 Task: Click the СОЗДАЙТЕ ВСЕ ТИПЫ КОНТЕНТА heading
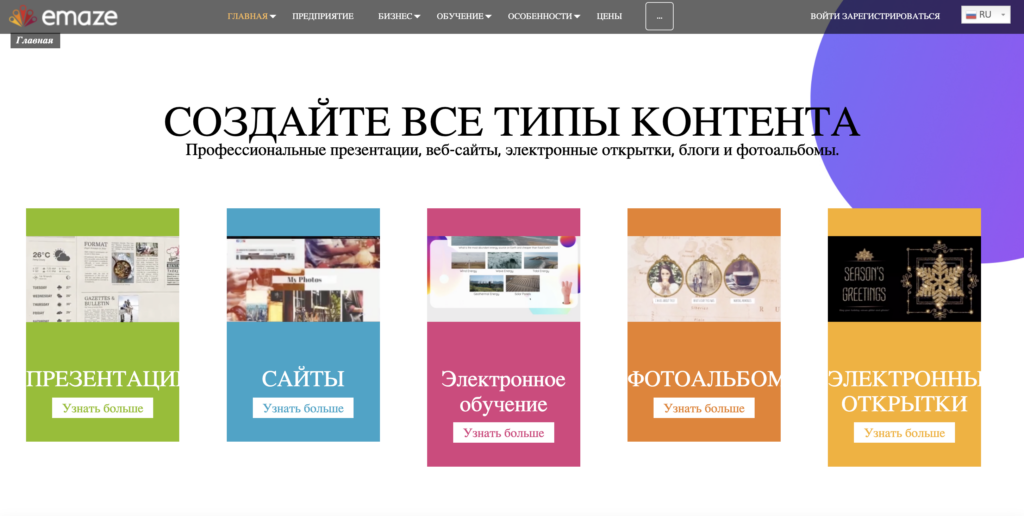coord(511,121)
